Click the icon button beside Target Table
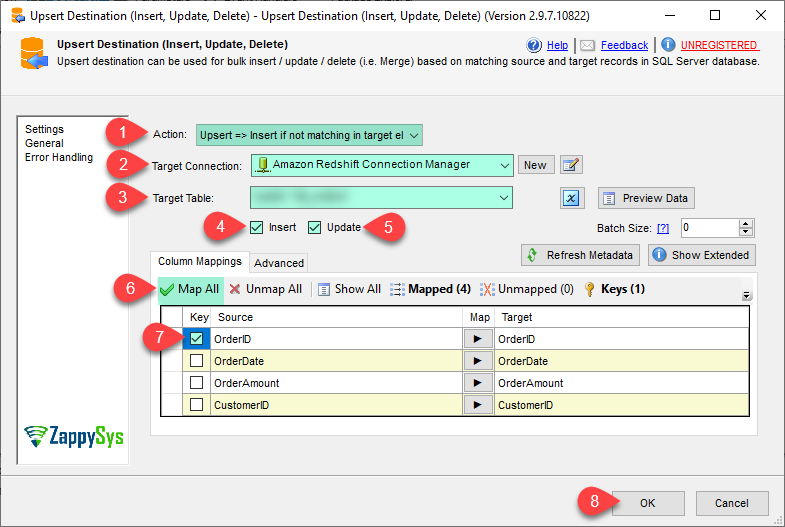This screenshot has height=527, width=785. coord(572,198)
